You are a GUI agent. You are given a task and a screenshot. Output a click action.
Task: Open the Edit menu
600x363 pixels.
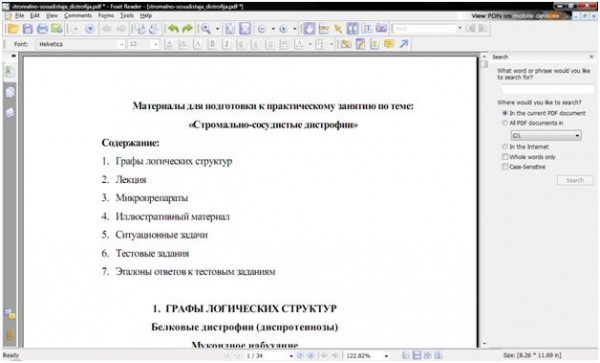[x=35, y=16]
